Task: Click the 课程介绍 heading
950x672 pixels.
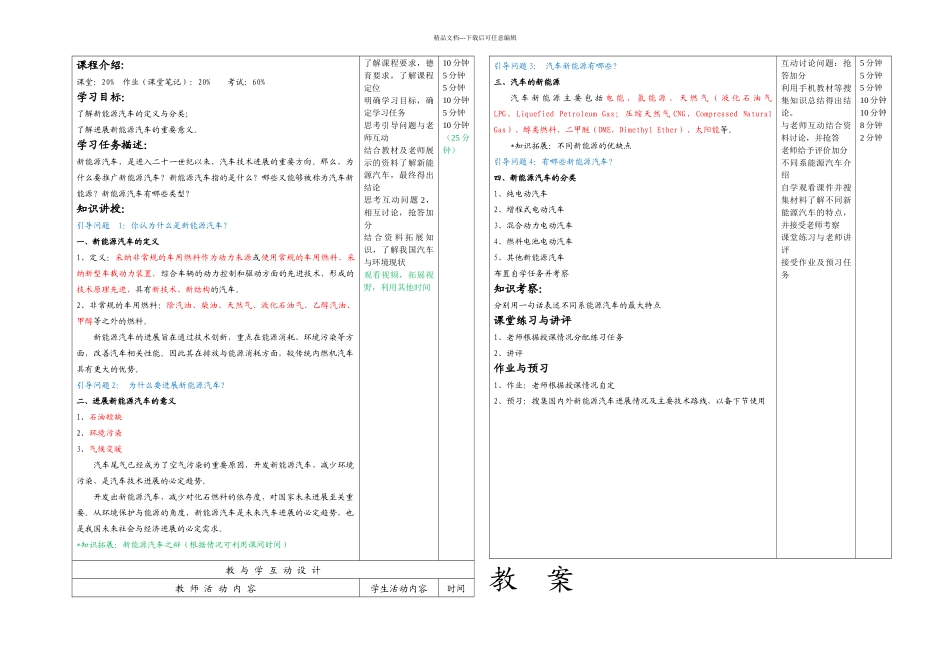Action: point(100,66)
